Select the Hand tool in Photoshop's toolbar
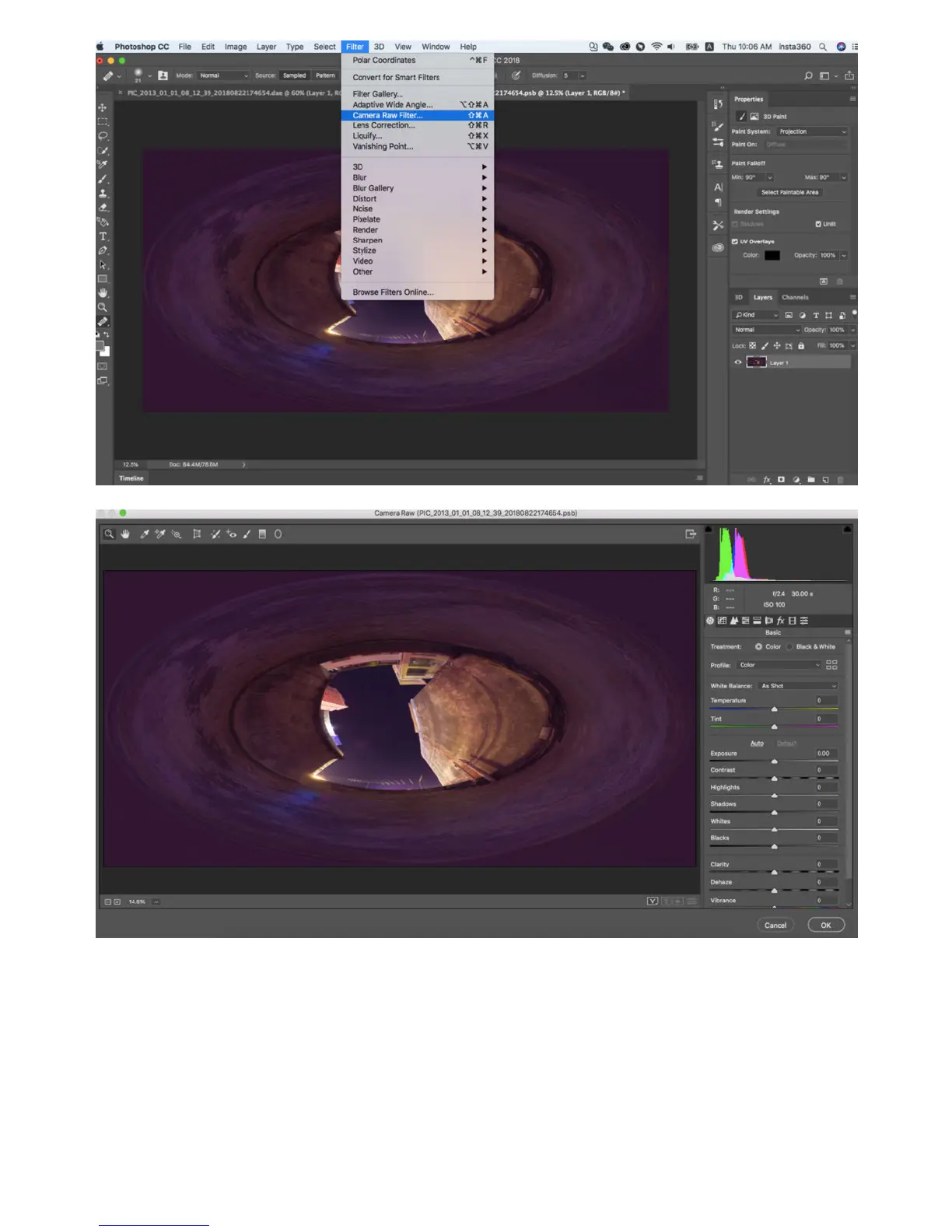The width and height of the screenshot is (952, 1232). [102, 293]
